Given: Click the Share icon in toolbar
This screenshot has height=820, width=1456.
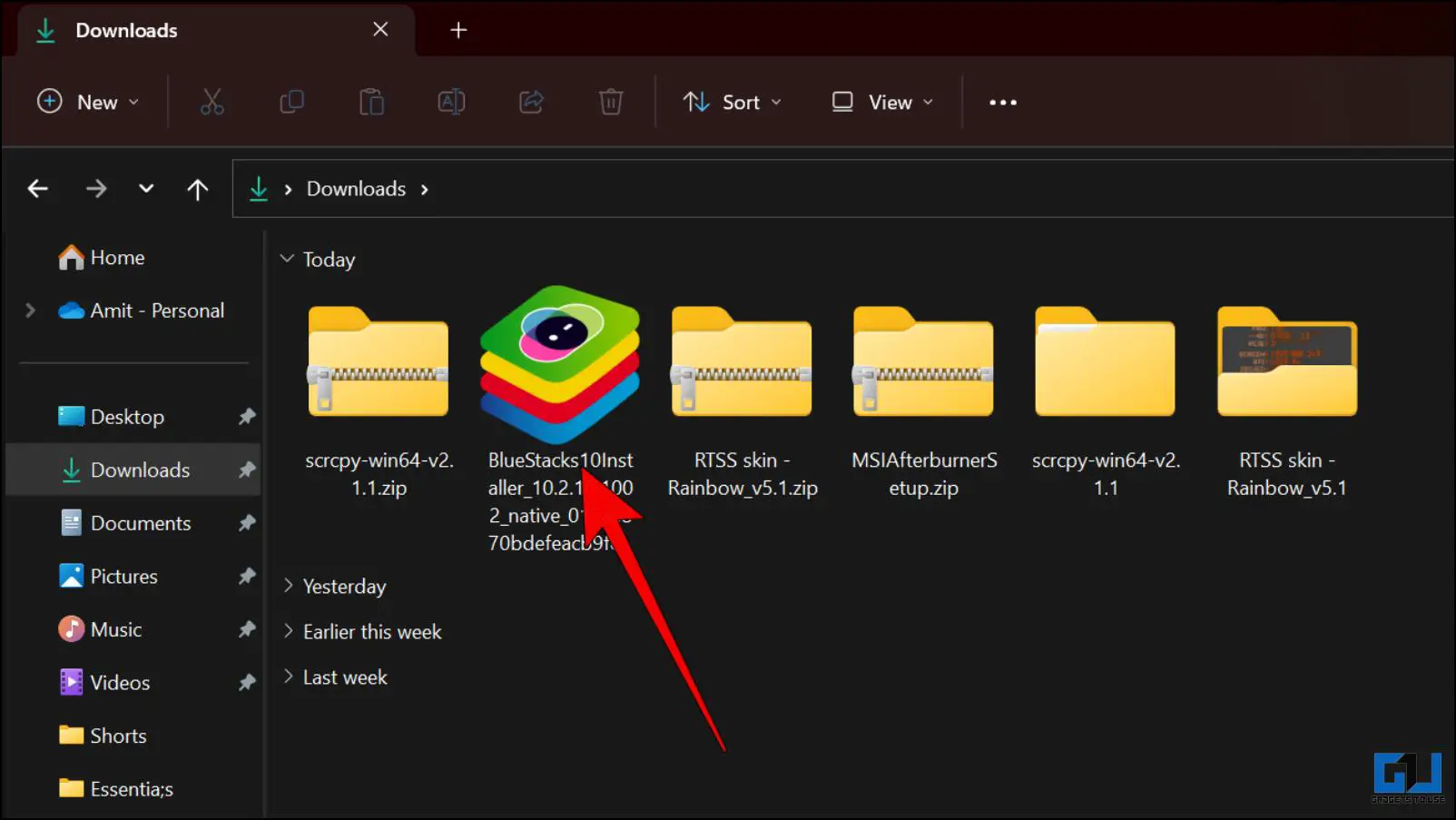Looking at the screenshot, I should (x=531, y=102).
